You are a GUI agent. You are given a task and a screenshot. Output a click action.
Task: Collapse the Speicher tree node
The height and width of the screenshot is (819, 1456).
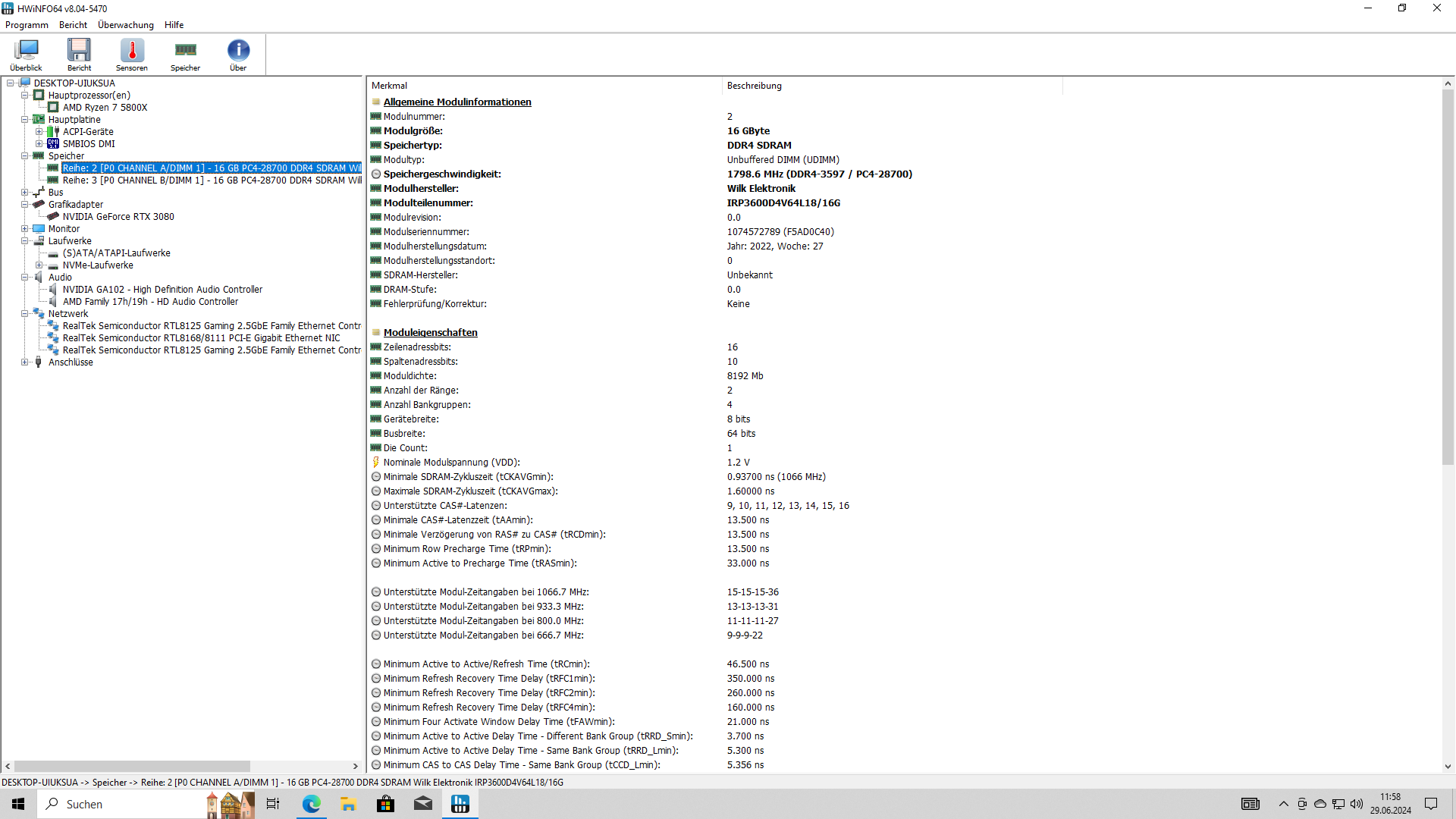pos(25,156)
